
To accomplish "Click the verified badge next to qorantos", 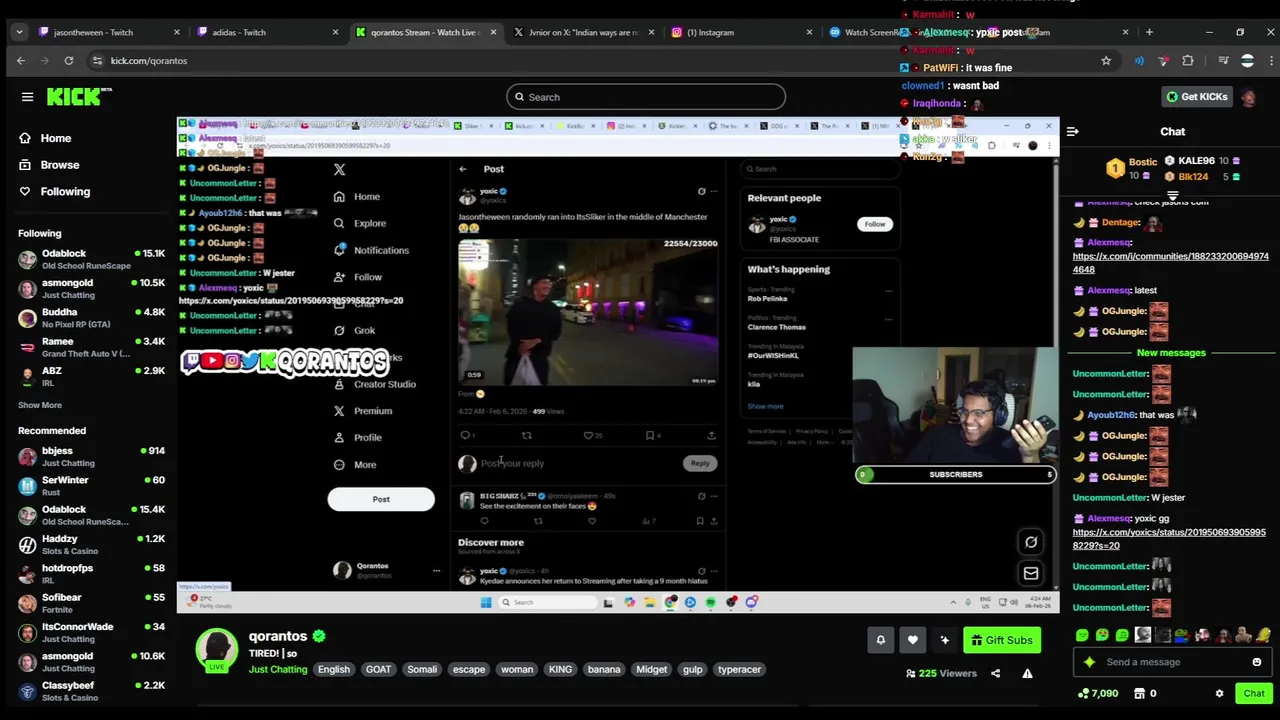I will coord(319,636).
